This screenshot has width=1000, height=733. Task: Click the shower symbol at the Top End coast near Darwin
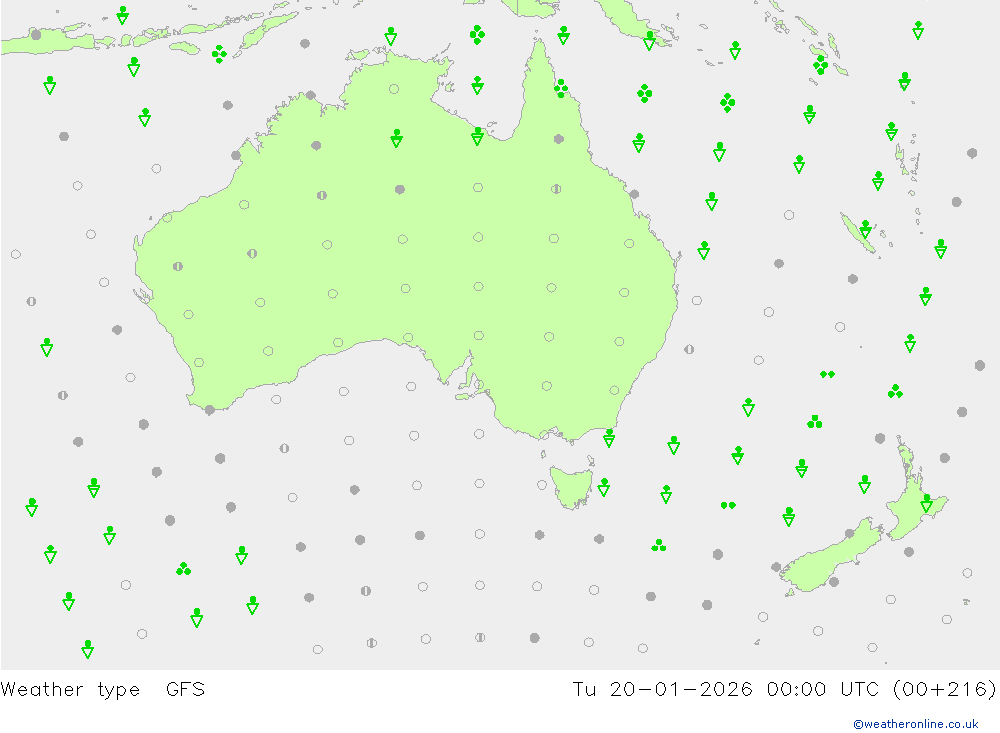[391, 36]
